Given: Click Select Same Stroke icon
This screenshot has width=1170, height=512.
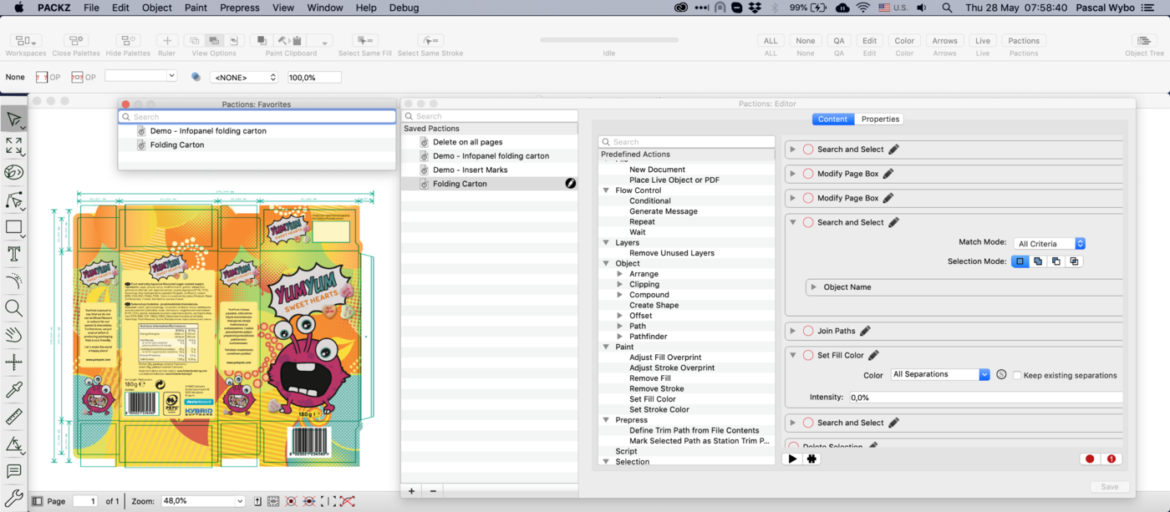Looking at the screenshot, I should tap(430, 40).
